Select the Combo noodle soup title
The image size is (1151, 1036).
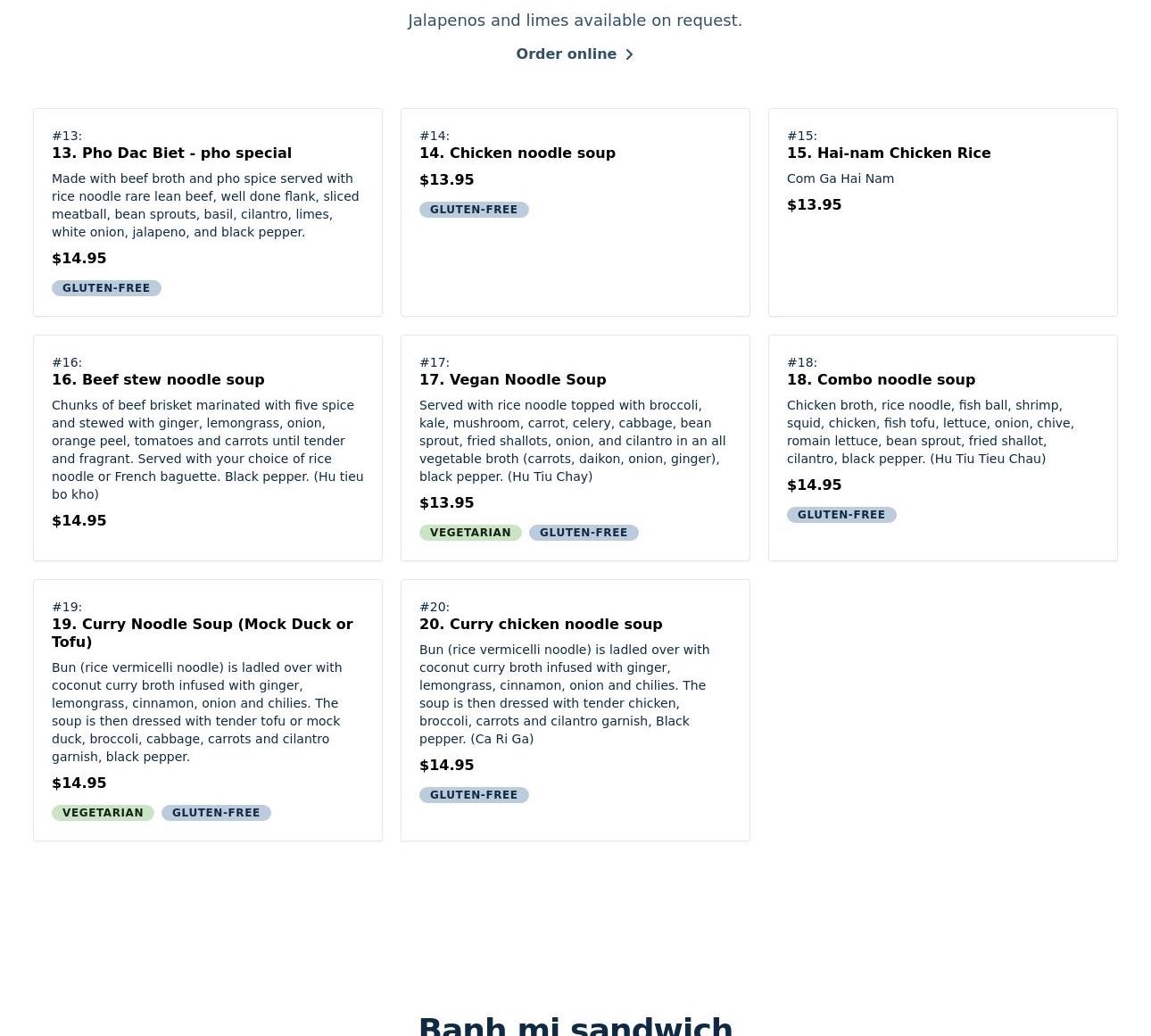pos(881,380)
